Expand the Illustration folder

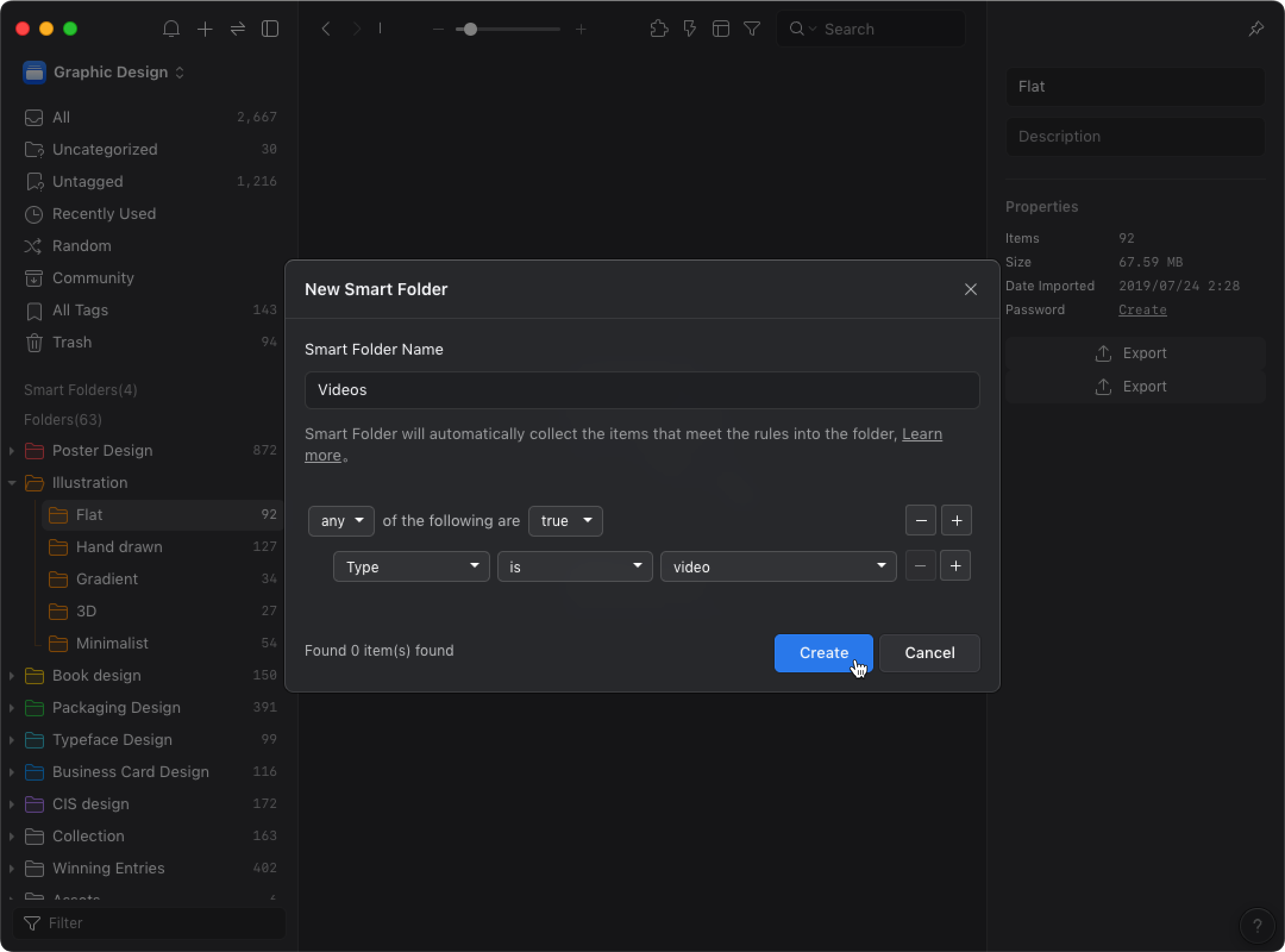pyautogui.click(x=11, y=483)
